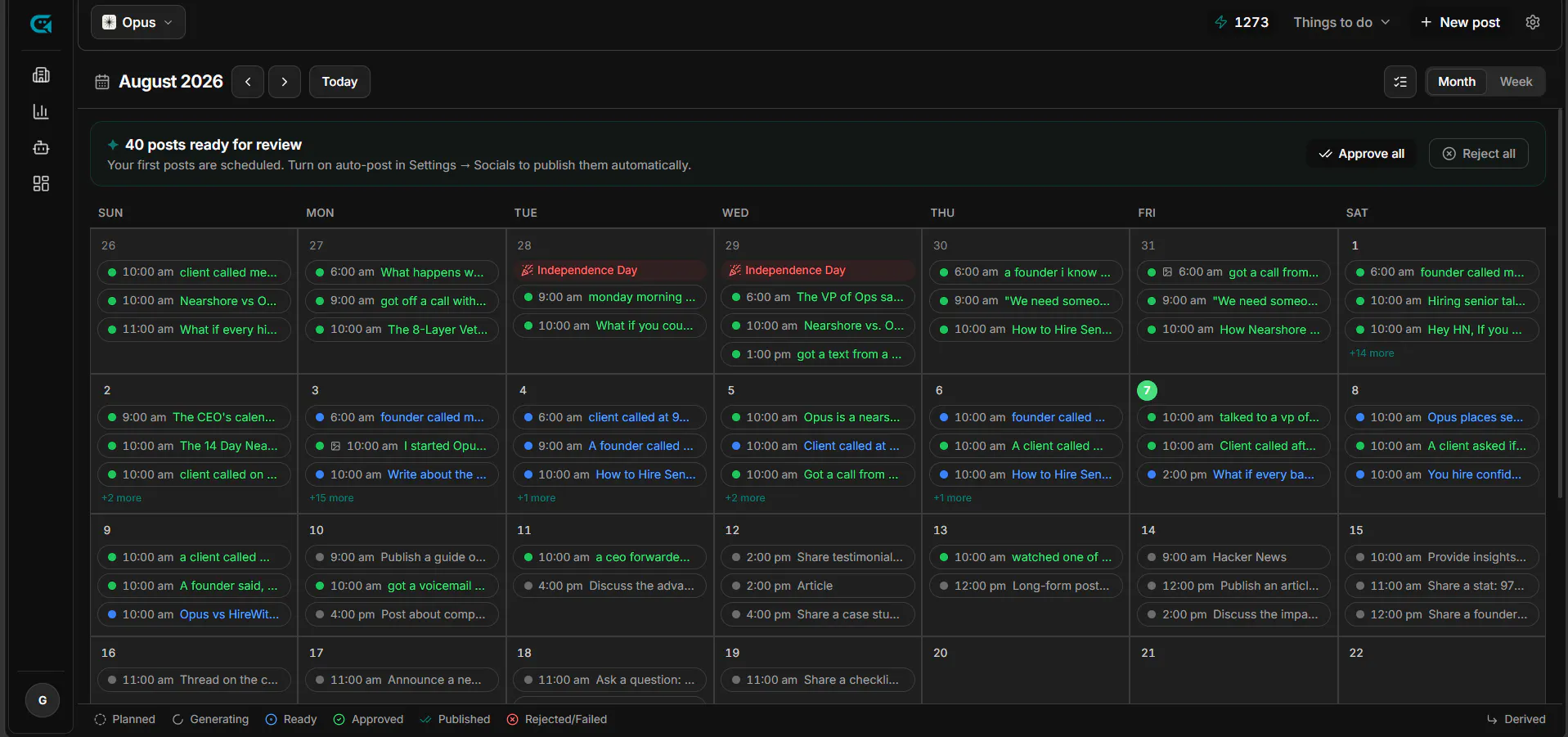
Task: Switch to the Month view tab
Action: pos(1457,82)
